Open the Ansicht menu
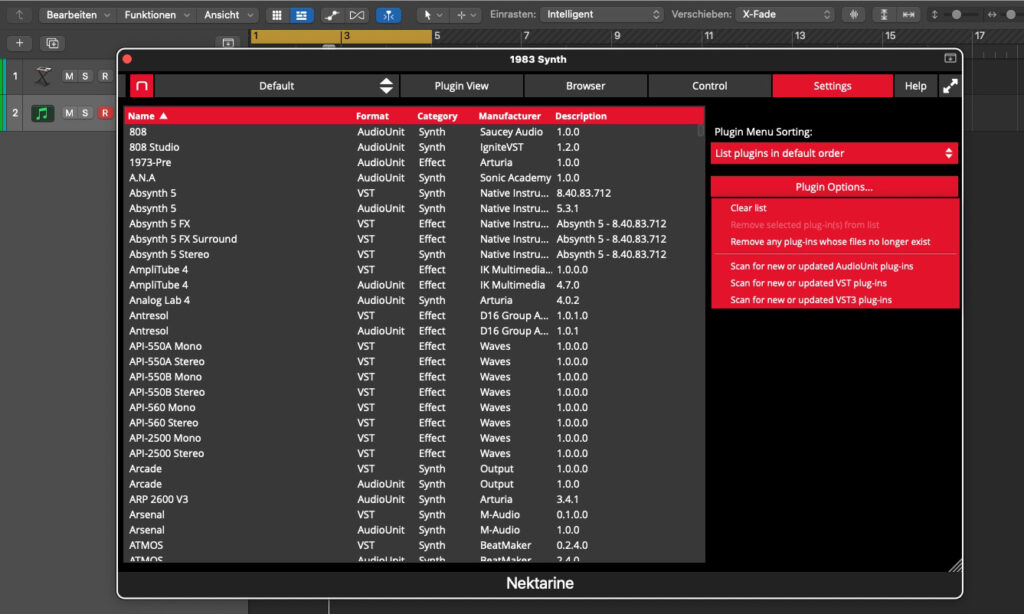The image size is (1024, 614). pyautogui.click(x=228, y=14)
